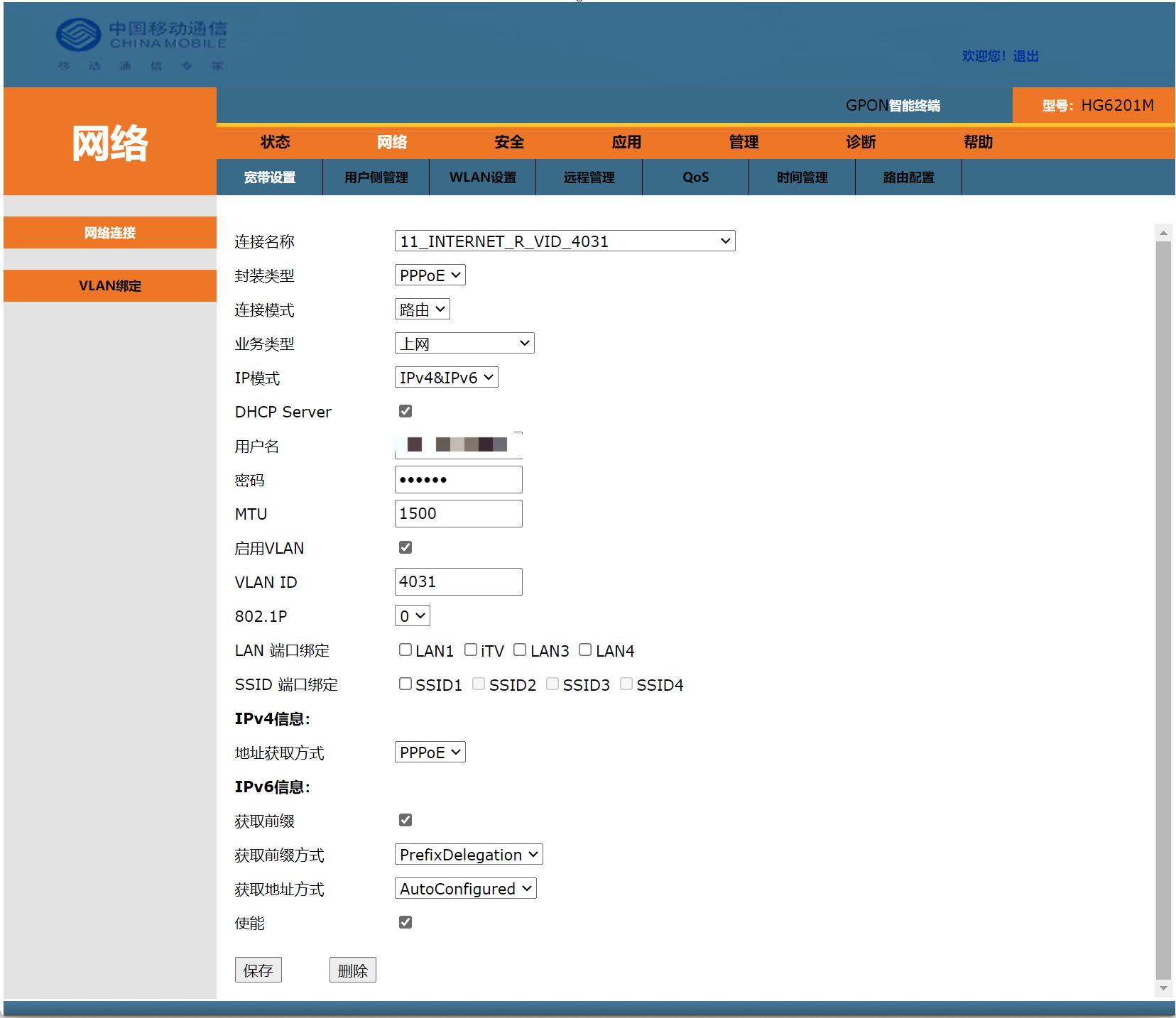Open the 业务类型 service type dropdown
Screen dimensions: 1176x1018
464,343
